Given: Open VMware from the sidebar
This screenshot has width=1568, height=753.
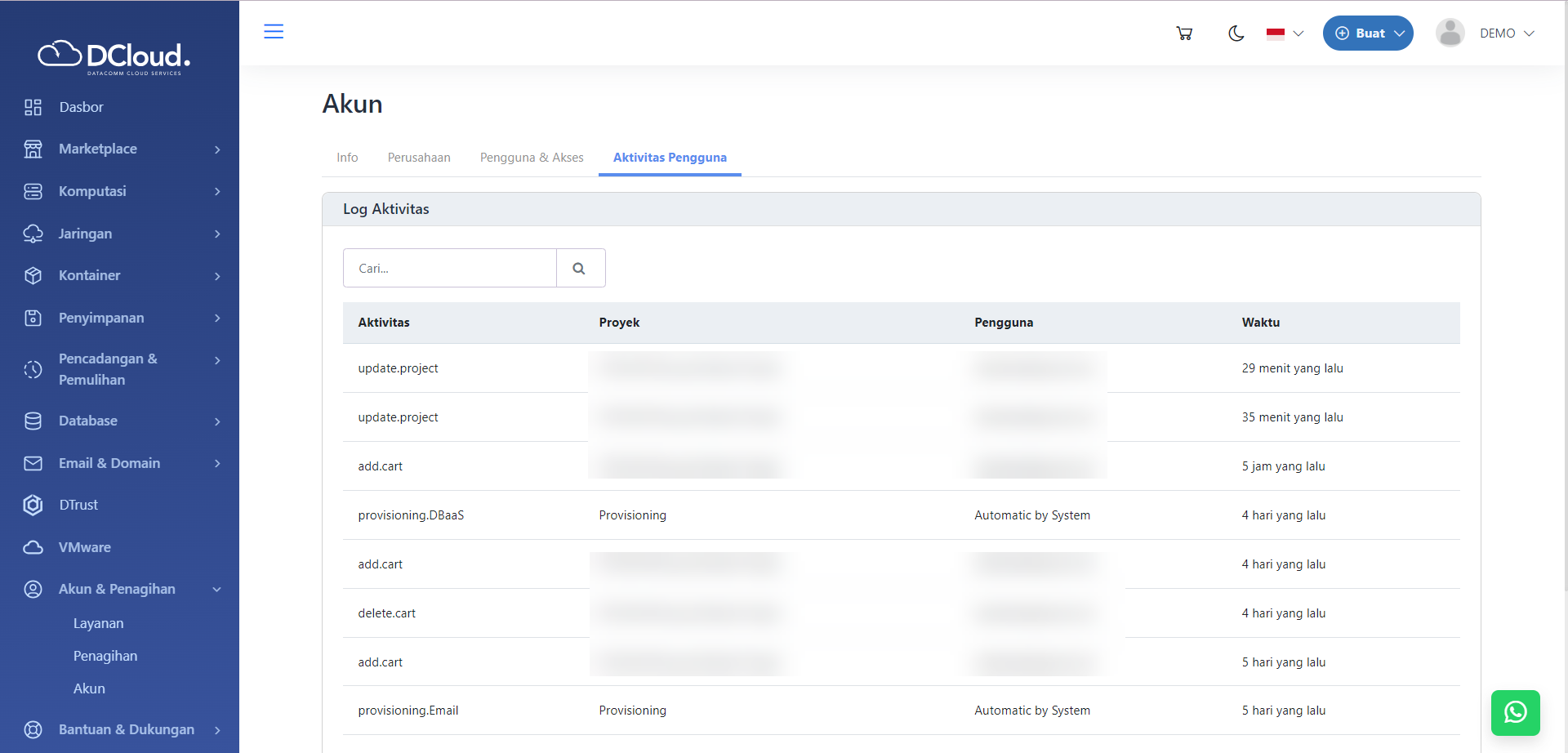Looking at the screenshot, I should click(84, 547).
